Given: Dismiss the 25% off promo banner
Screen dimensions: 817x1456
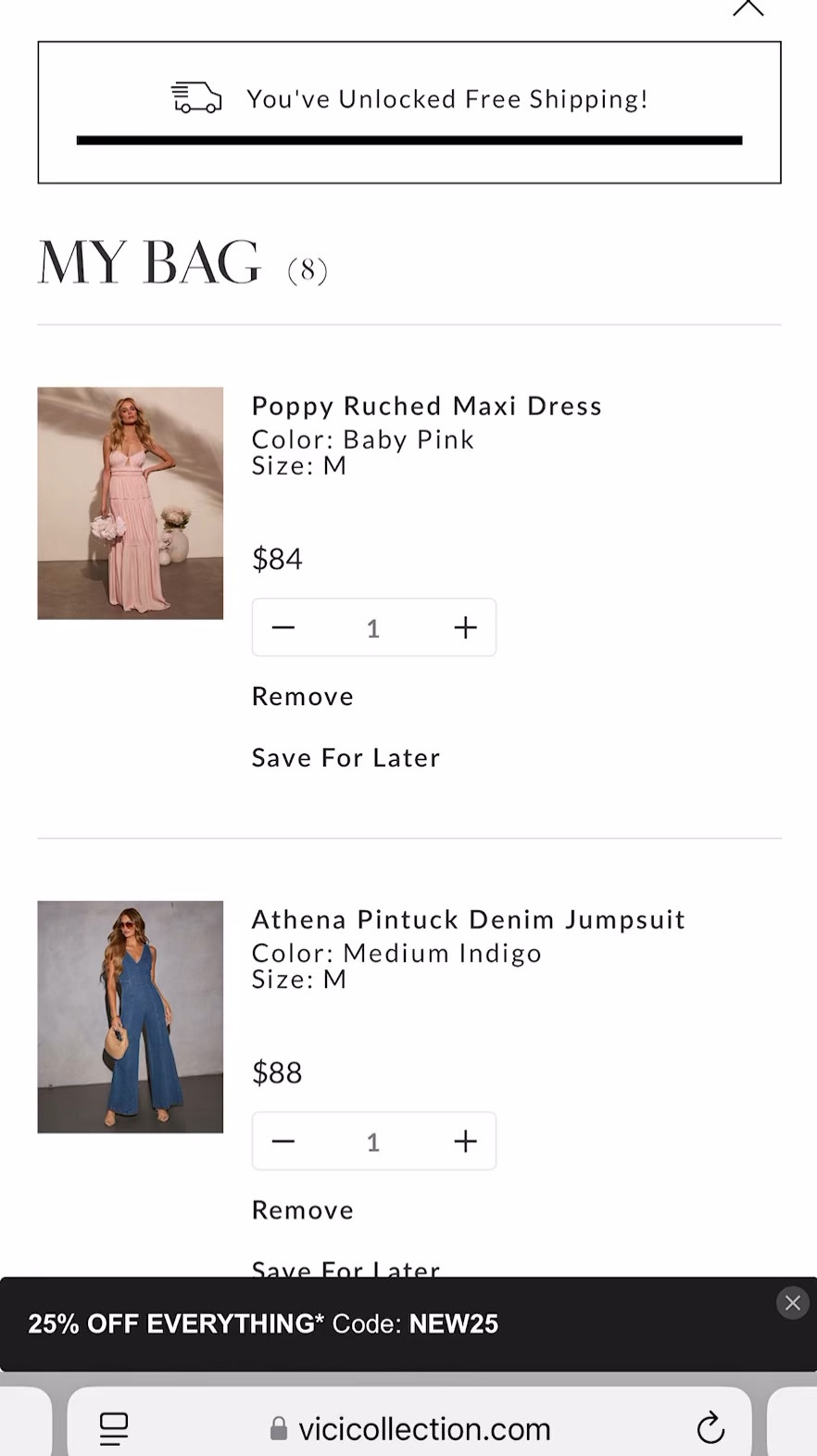Looking at the screenshot, I should pos(793,1303).
